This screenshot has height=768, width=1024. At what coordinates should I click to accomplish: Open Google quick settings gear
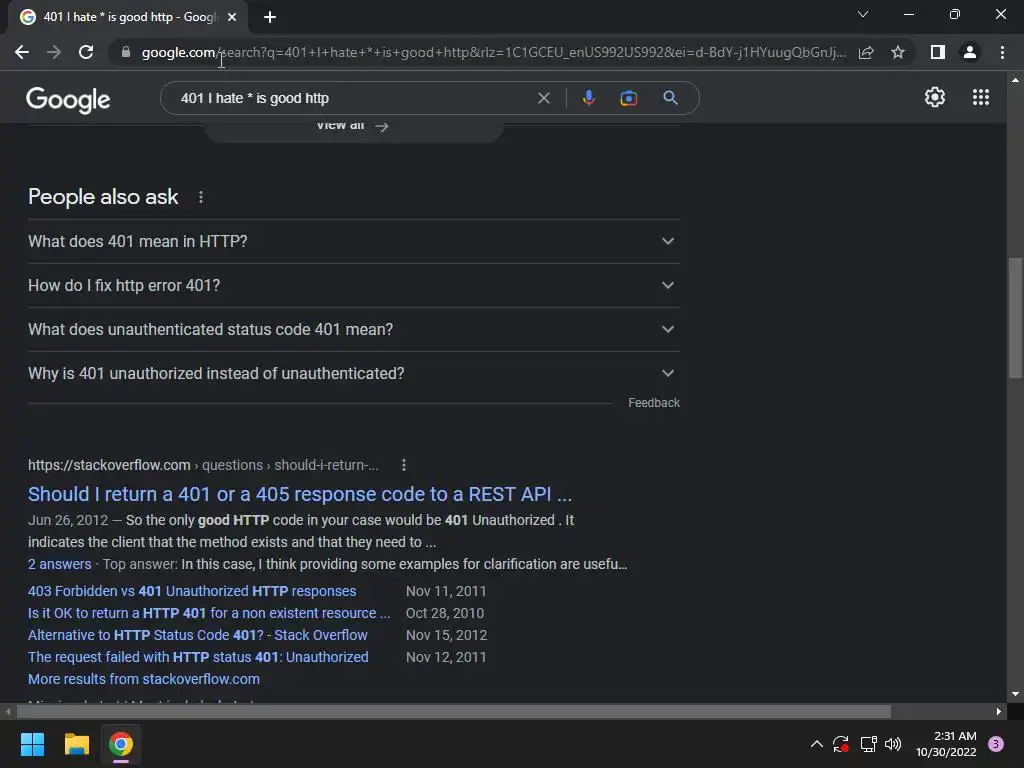pos(935,97)
